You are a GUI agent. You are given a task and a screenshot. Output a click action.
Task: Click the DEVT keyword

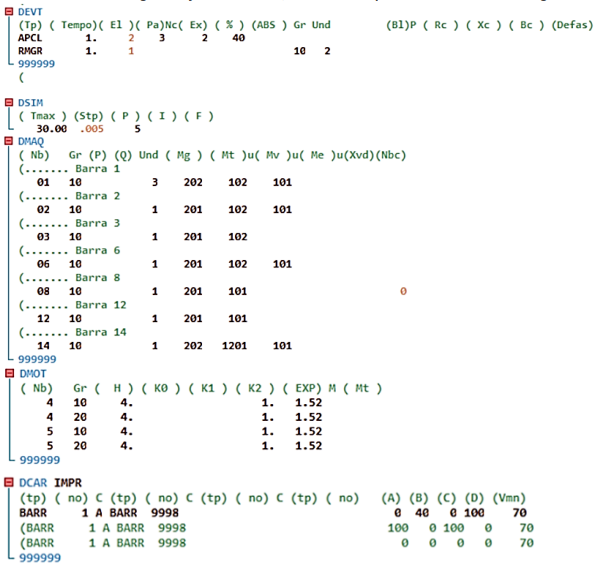click(30, 12)
